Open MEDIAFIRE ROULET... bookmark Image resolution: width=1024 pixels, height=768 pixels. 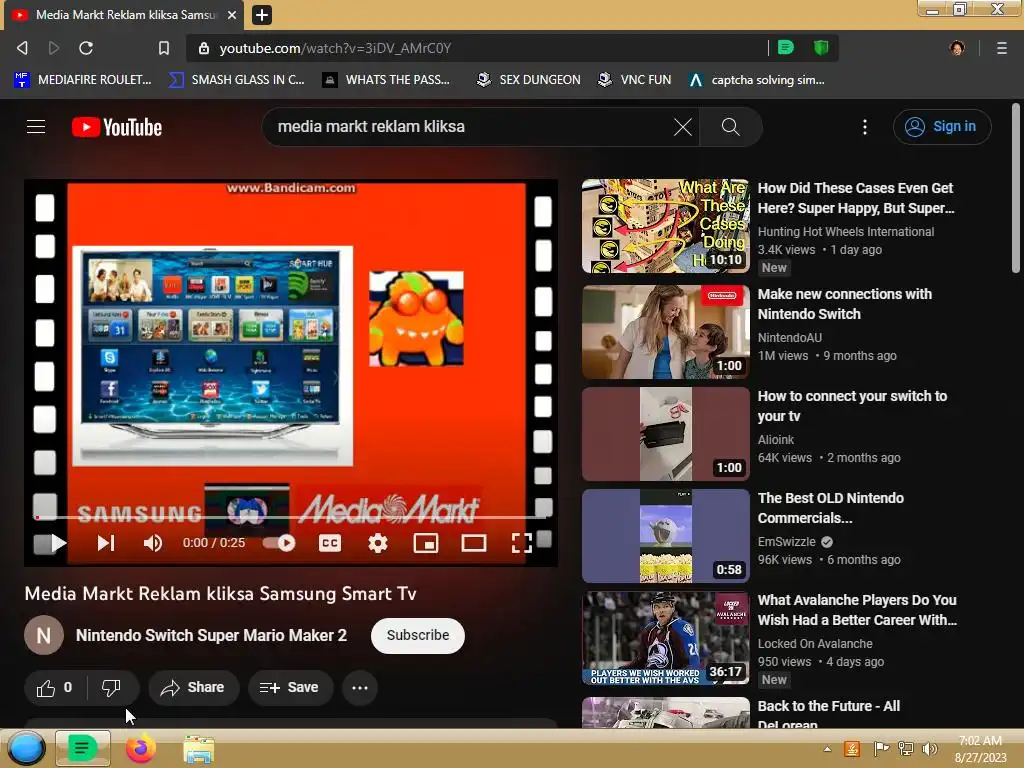coord(82,80)
